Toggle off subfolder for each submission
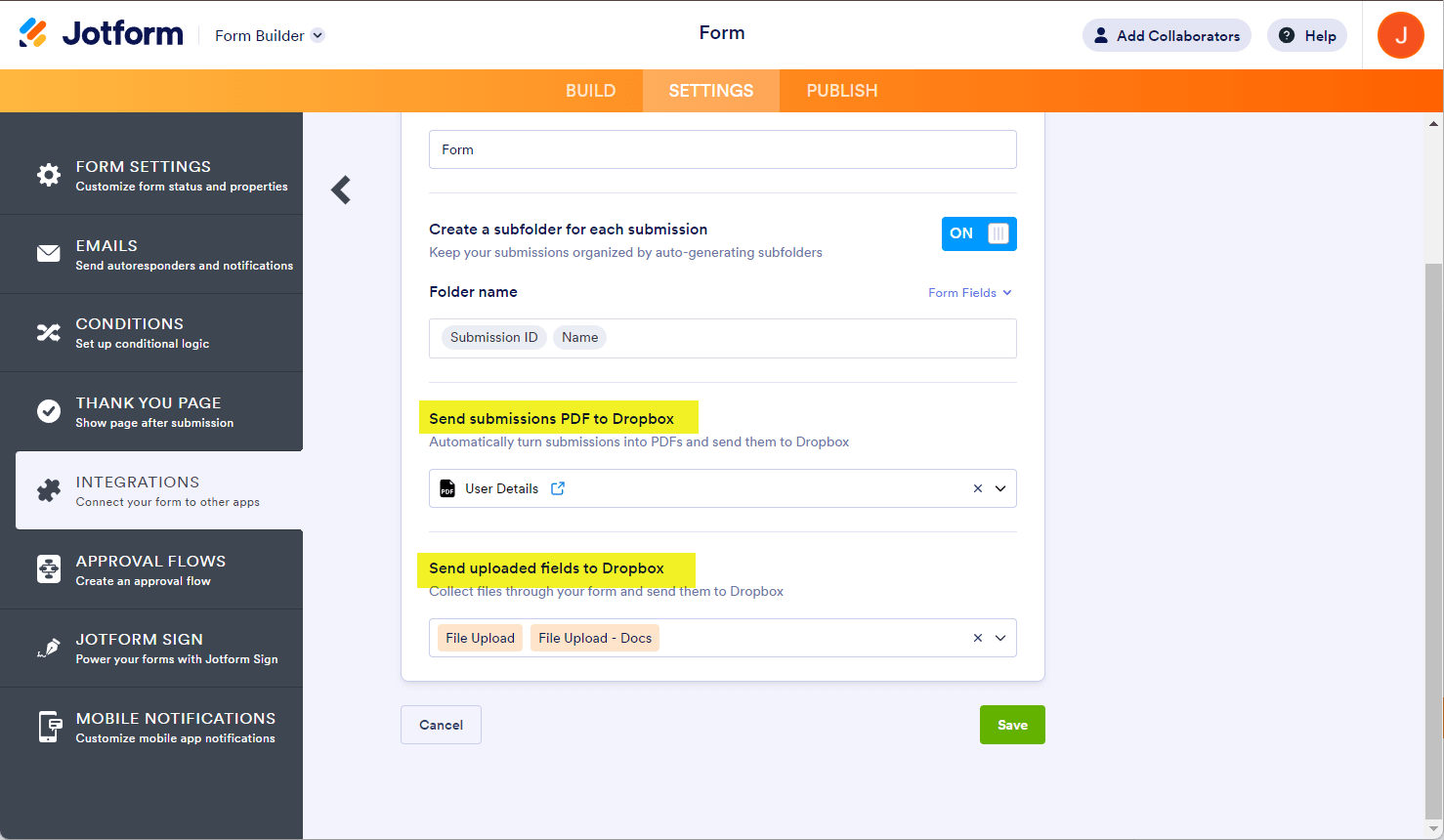Image resolution: width=1444 pixels, height=840 pixels. pyautogui.click(x=979, y=233)
